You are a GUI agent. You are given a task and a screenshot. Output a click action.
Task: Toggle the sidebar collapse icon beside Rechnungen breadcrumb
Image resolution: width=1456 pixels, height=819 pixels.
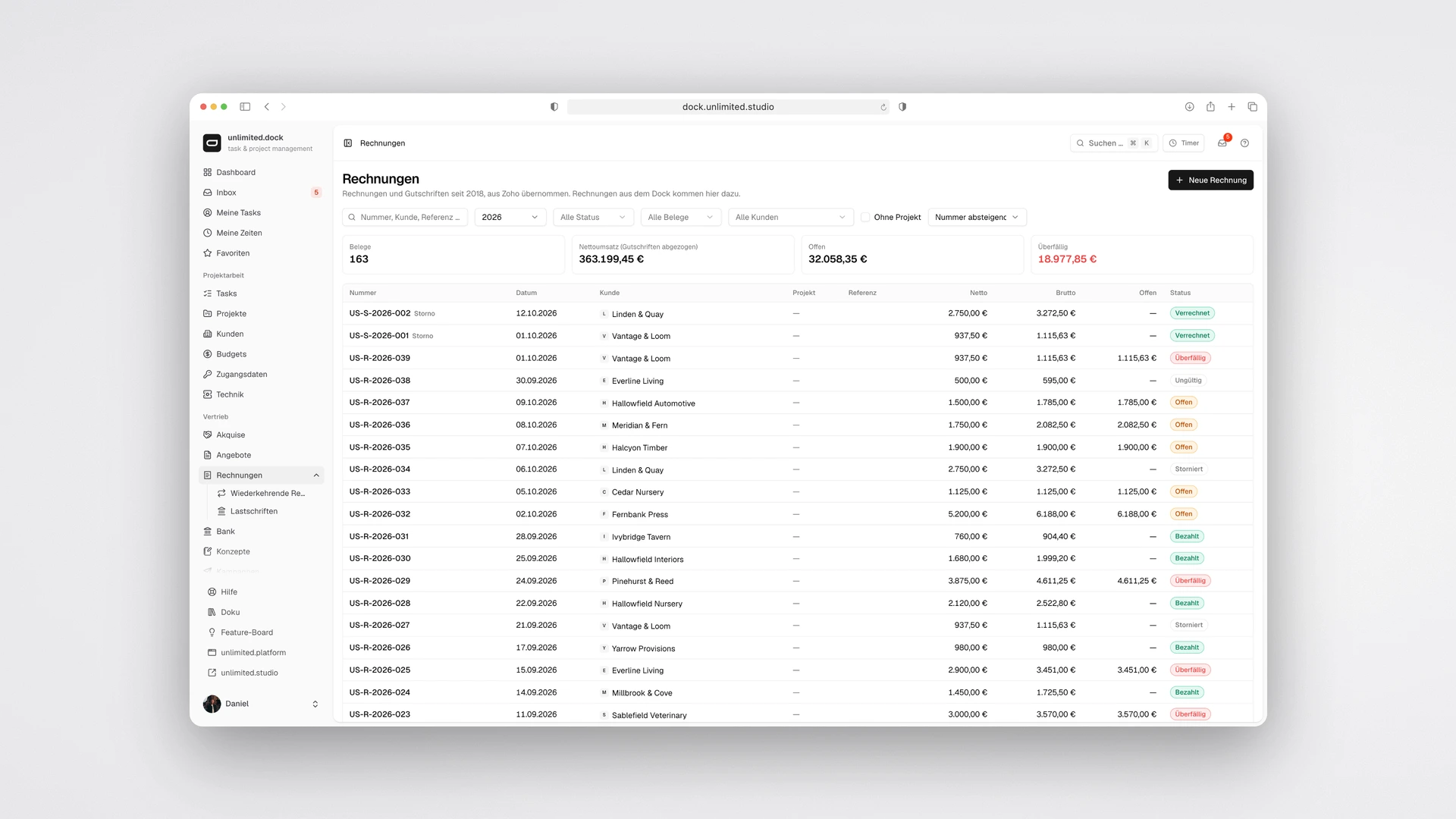tap(348, 143)
